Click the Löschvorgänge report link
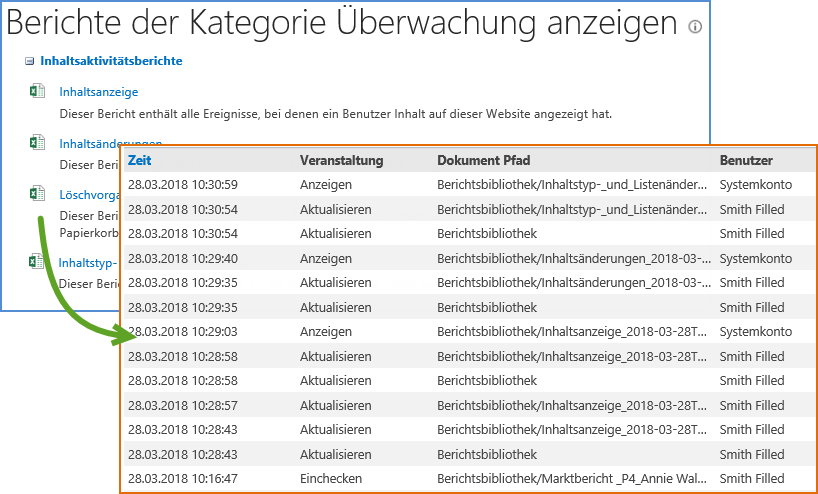 [x=90, y=195]
